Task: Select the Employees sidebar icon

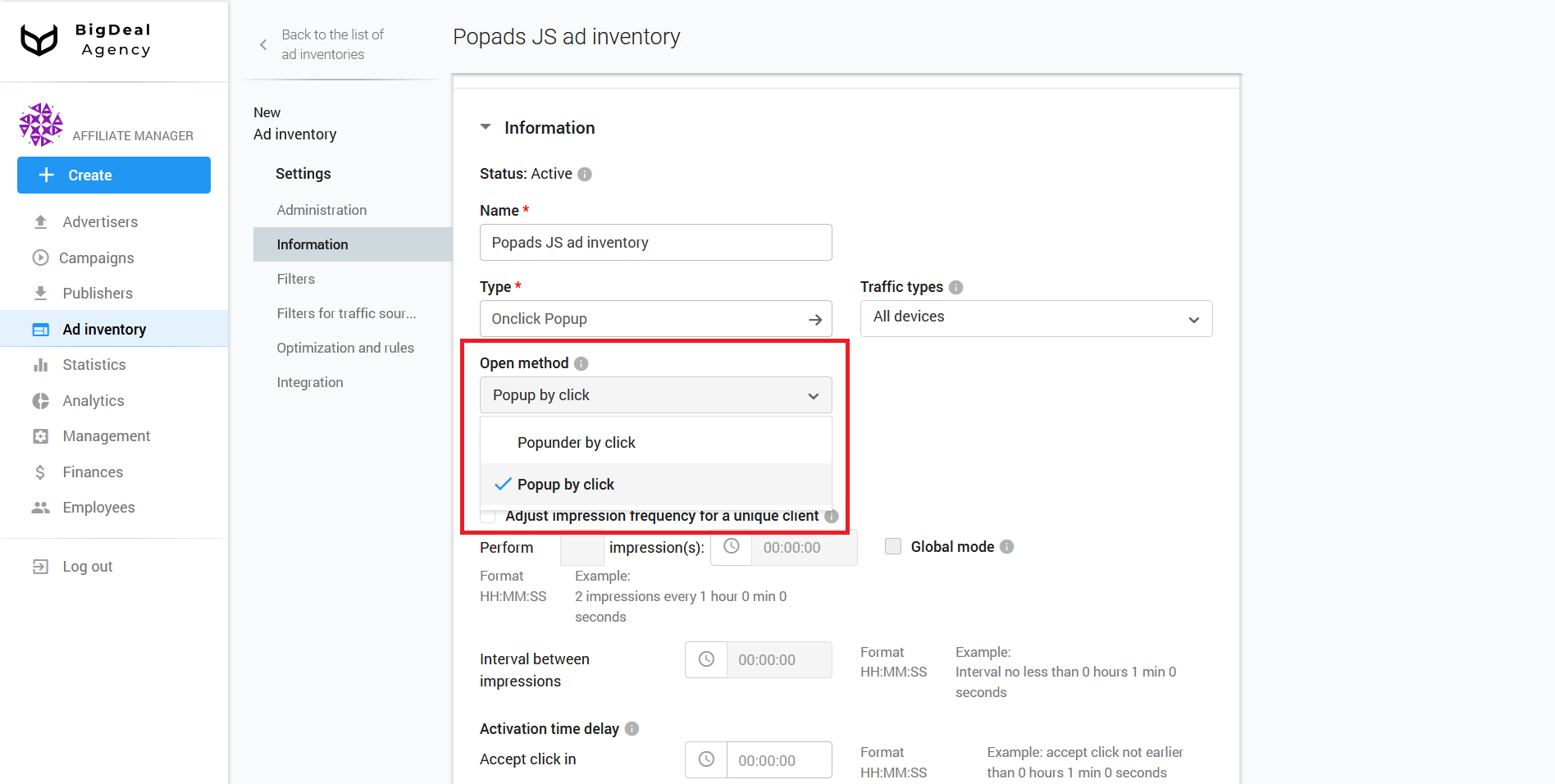Action: coord(41,507)
